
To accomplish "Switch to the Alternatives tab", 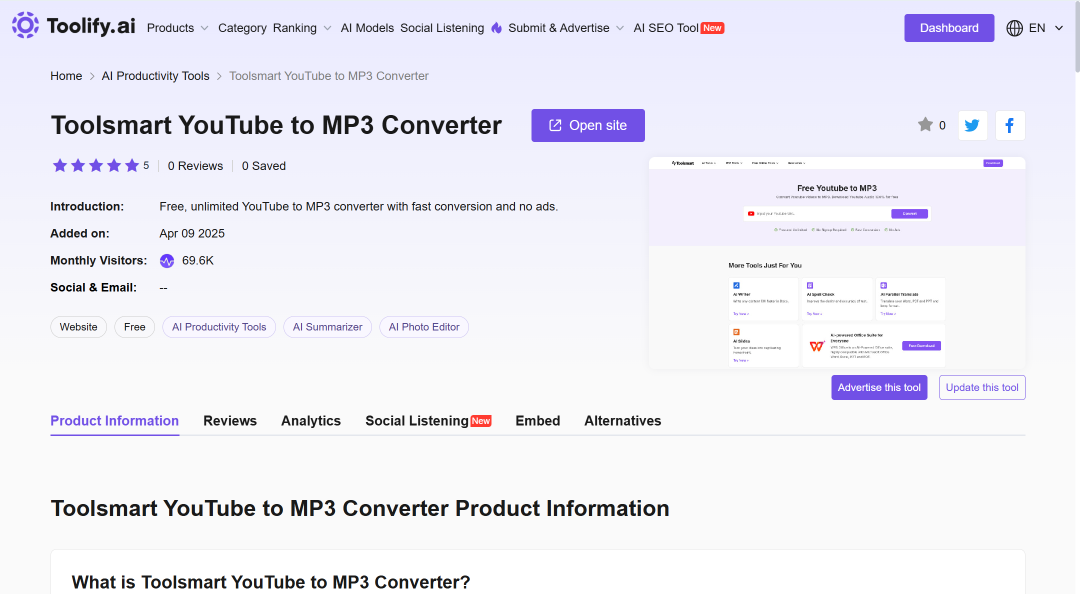I will 623,421.
